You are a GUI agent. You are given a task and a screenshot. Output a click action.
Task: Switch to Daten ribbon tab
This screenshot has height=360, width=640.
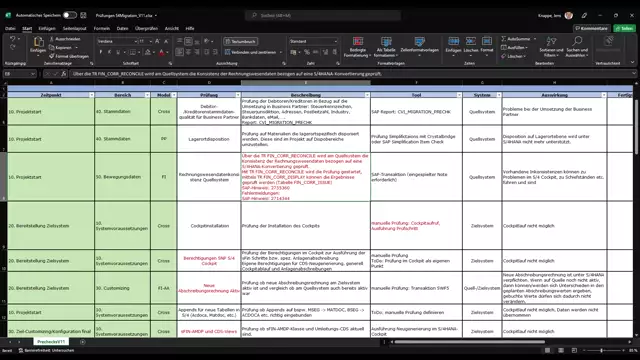tap(122, 29)
